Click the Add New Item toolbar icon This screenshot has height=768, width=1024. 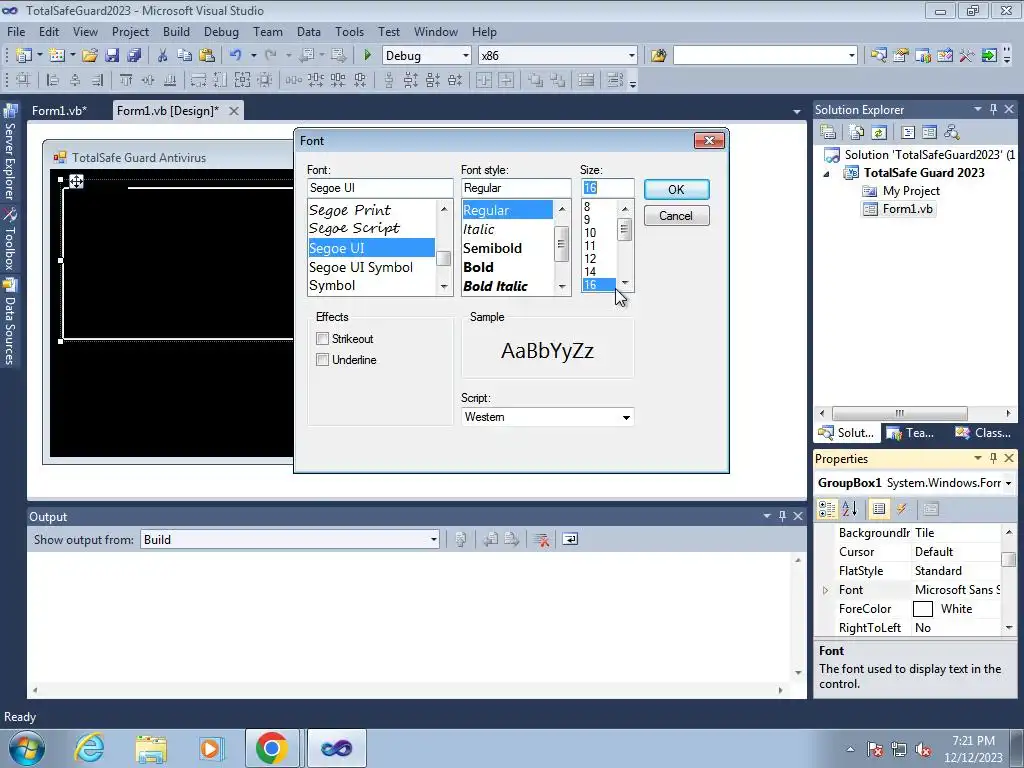coord(57,56)
